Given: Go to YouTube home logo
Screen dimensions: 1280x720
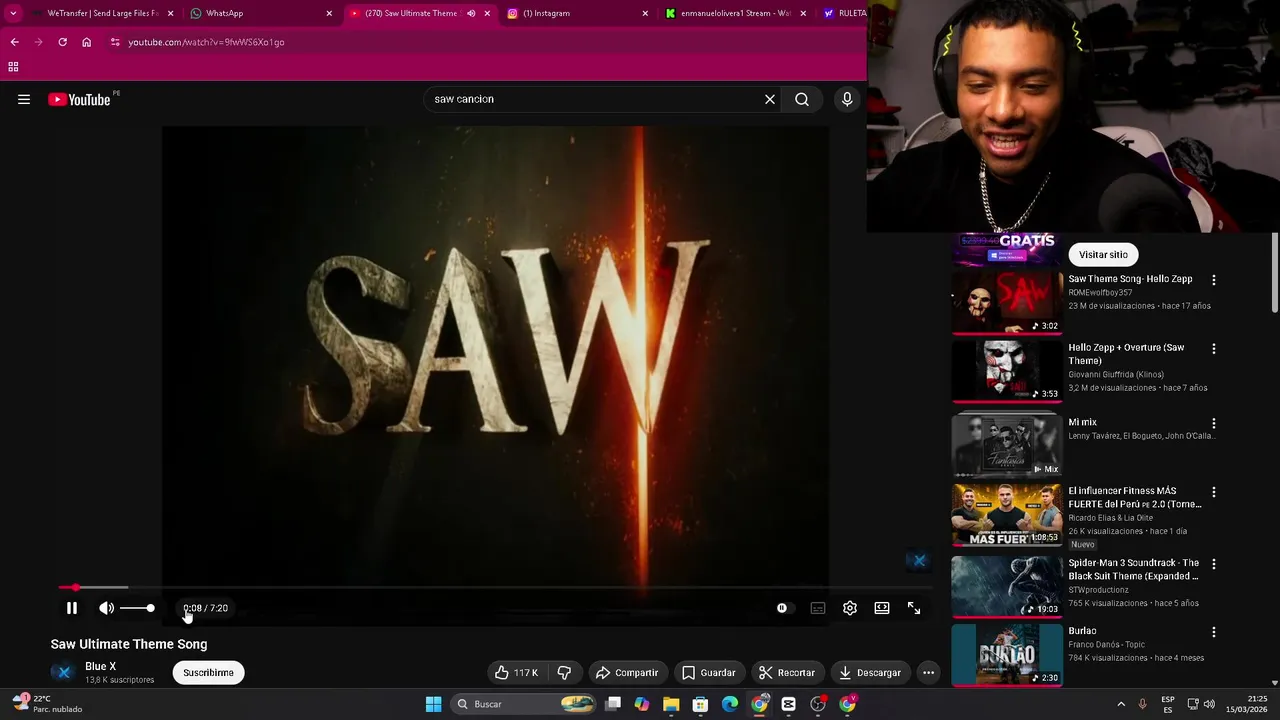Looking at the screenshot, I should click(79, 99).
